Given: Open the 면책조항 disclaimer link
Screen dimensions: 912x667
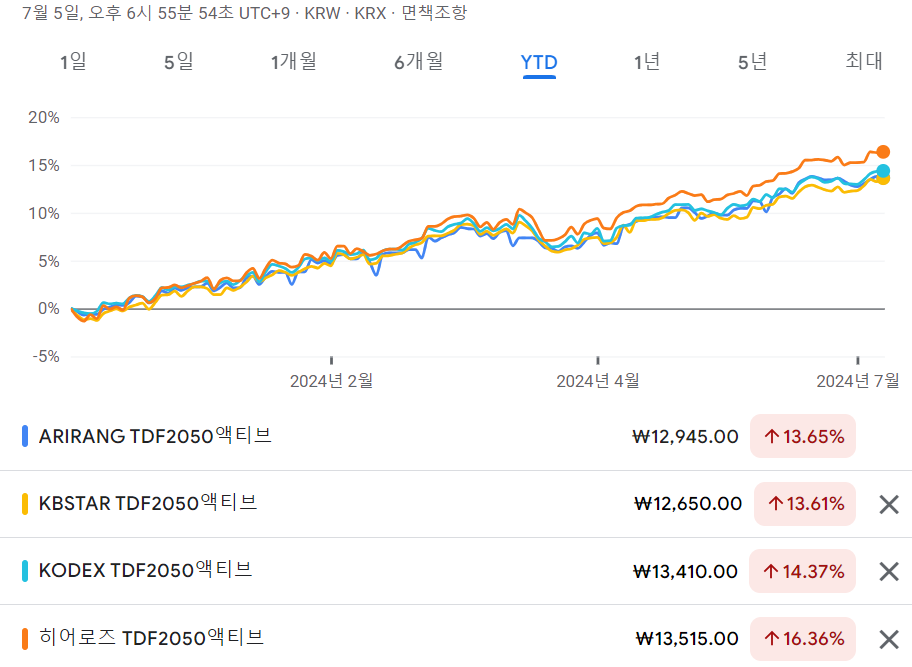Looking at the screenshot, I should 434,12.
